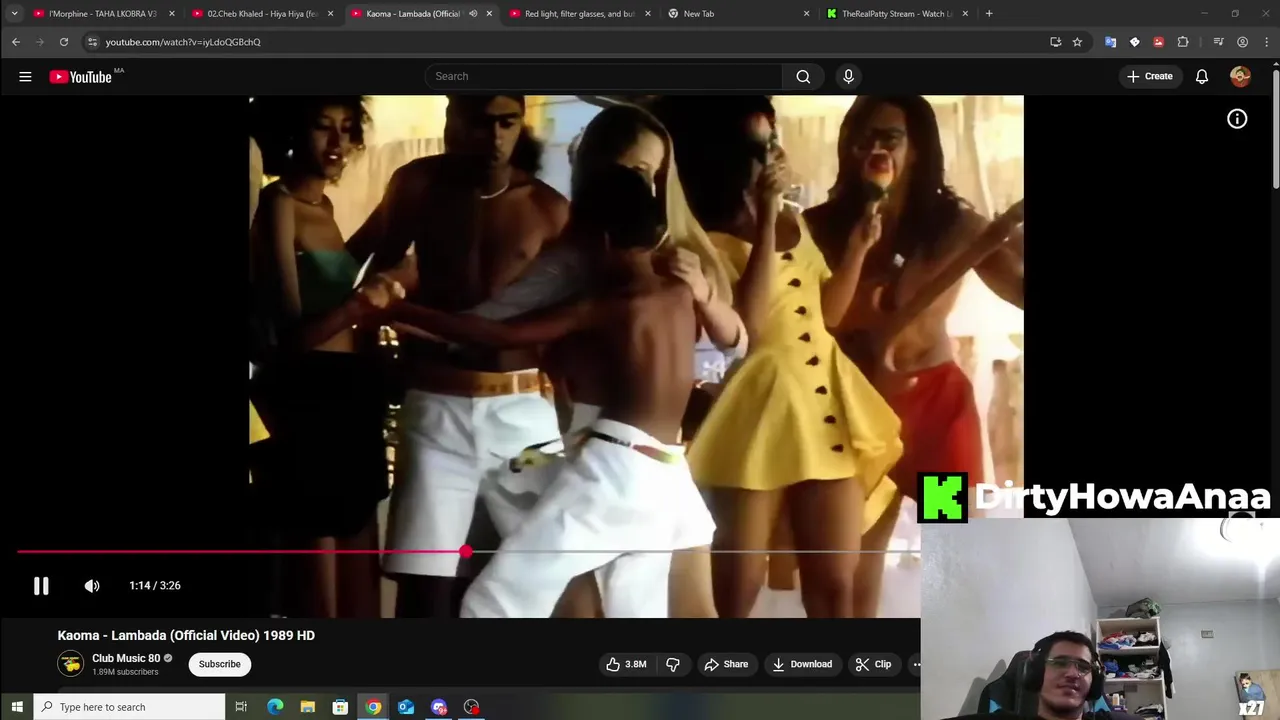The width and height of the screenshot is (1280, 720).
Task: Focus the YouTube search field
Action: [x=604, y=76]
